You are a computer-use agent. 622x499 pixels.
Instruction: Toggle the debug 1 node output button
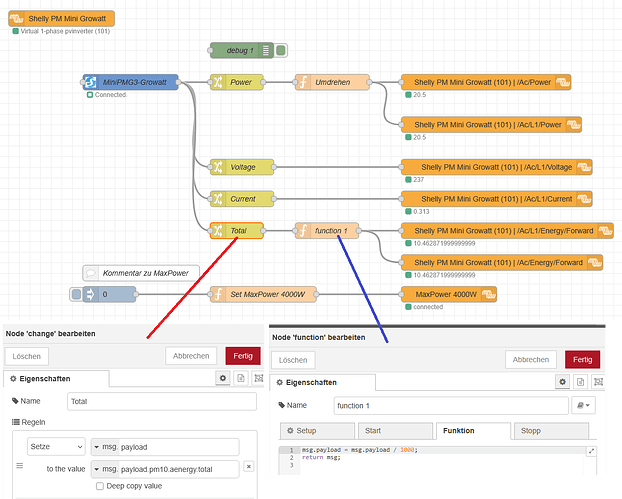[x=280, y=50]
